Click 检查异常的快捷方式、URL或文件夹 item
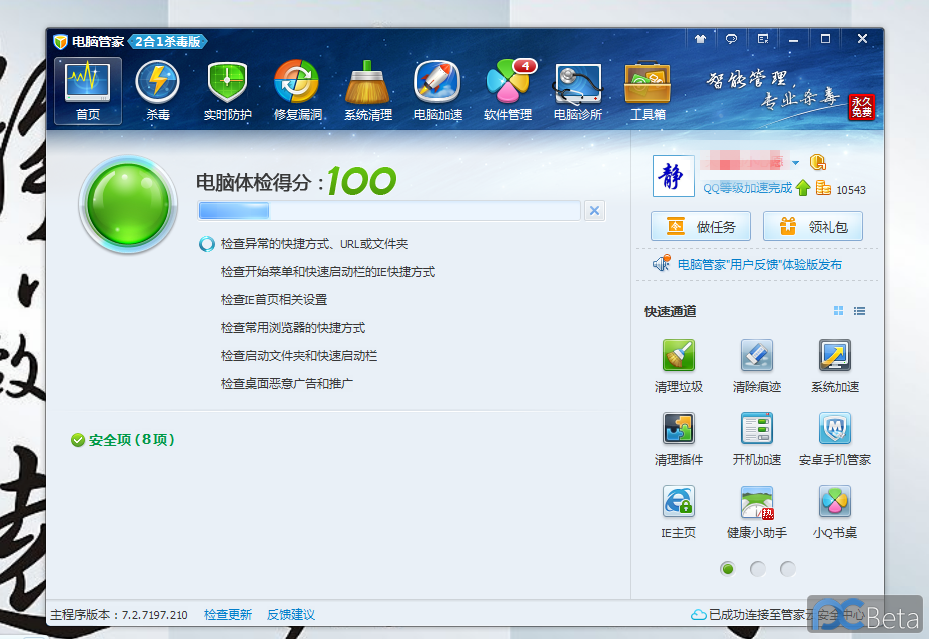The image size is (929, 639). coord(314,243)
